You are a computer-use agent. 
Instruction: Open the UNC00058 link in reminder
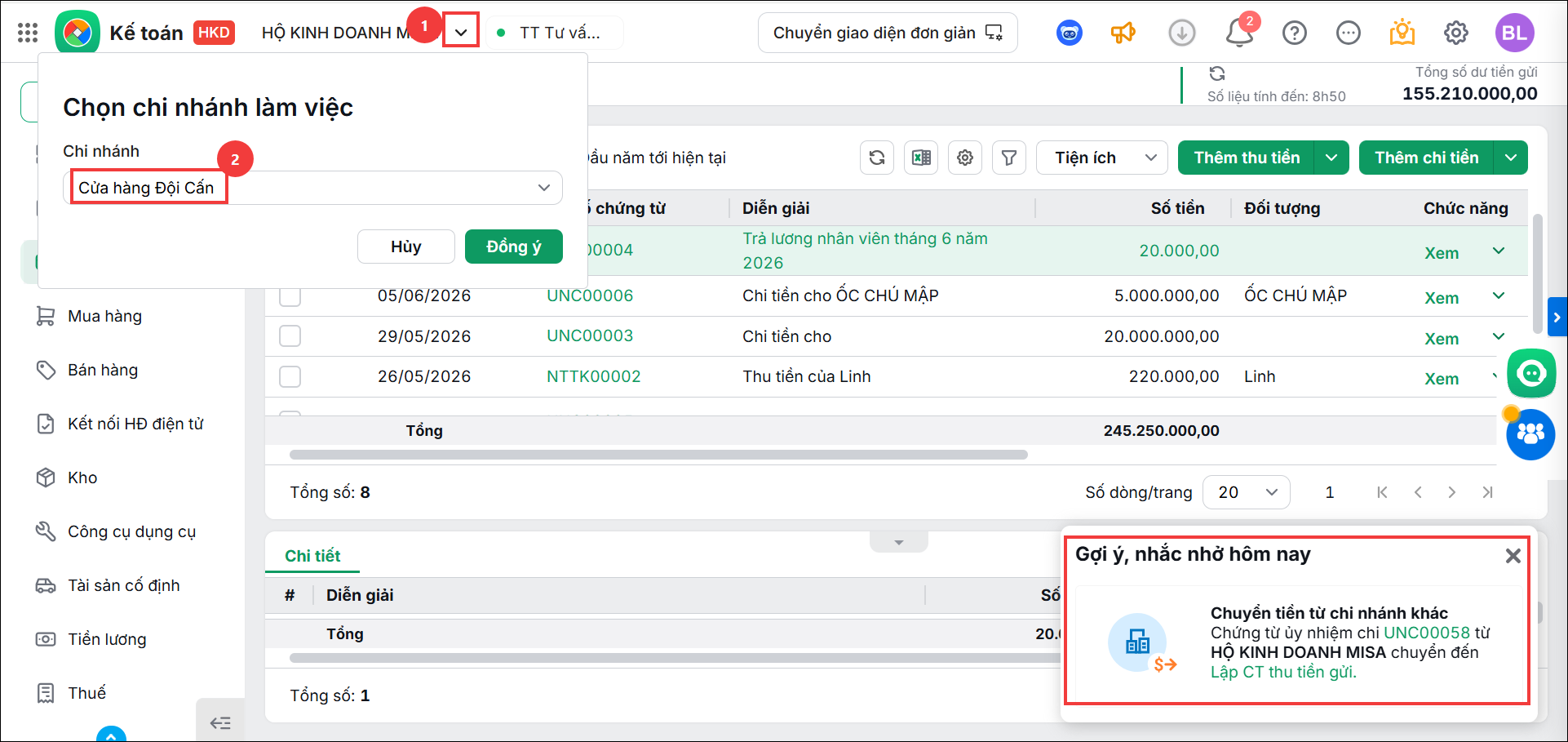pos(1427,633)
